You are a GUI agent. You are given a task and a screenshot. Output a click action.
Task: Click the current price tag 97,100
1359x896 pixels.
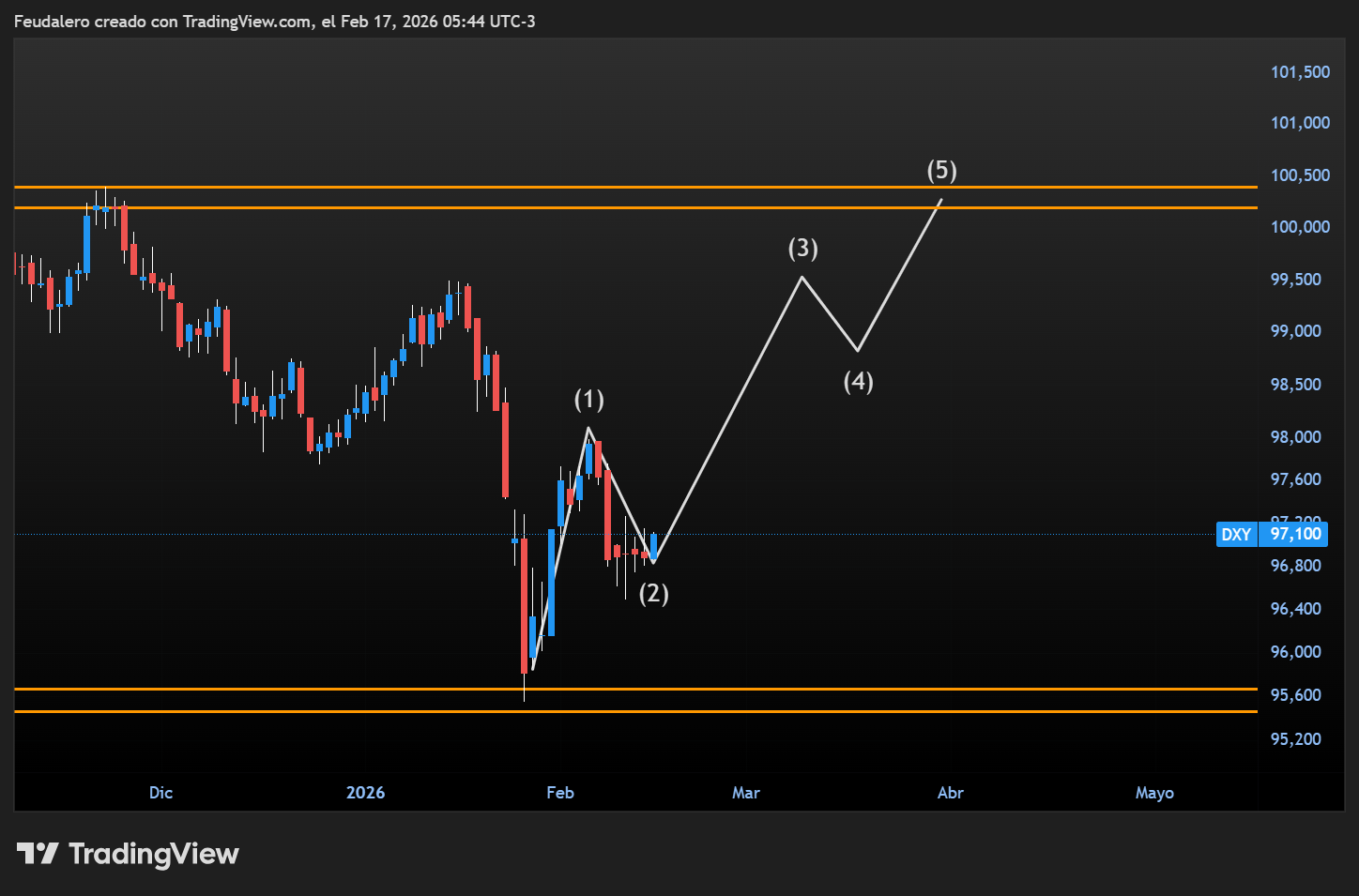[x=1295, y=534]
